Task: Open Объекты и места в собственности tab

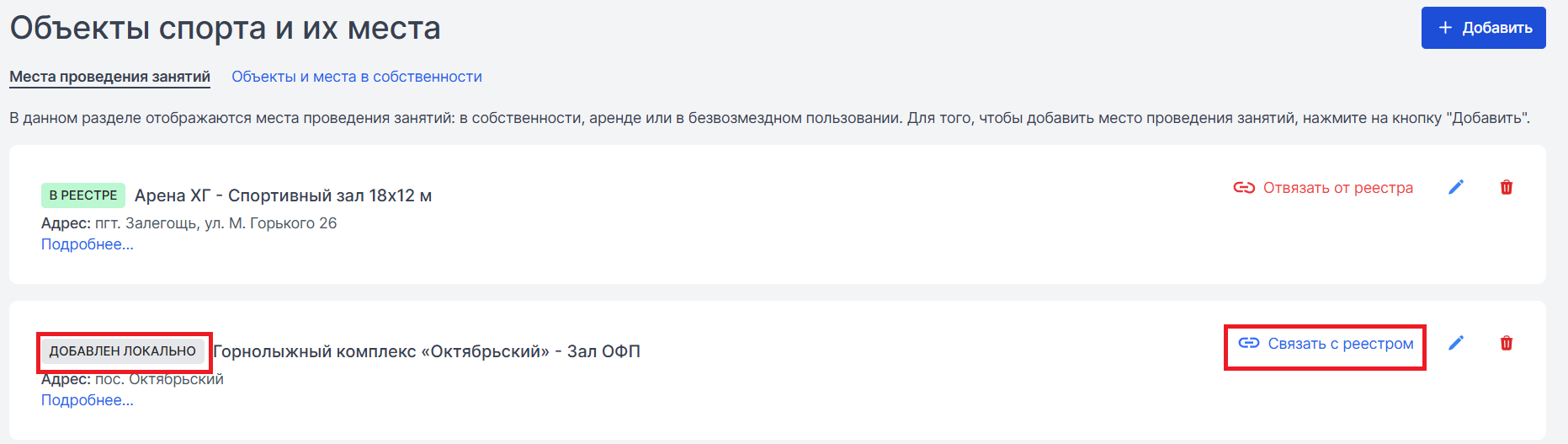Action: pyautogui.click(x=357, y=77)
